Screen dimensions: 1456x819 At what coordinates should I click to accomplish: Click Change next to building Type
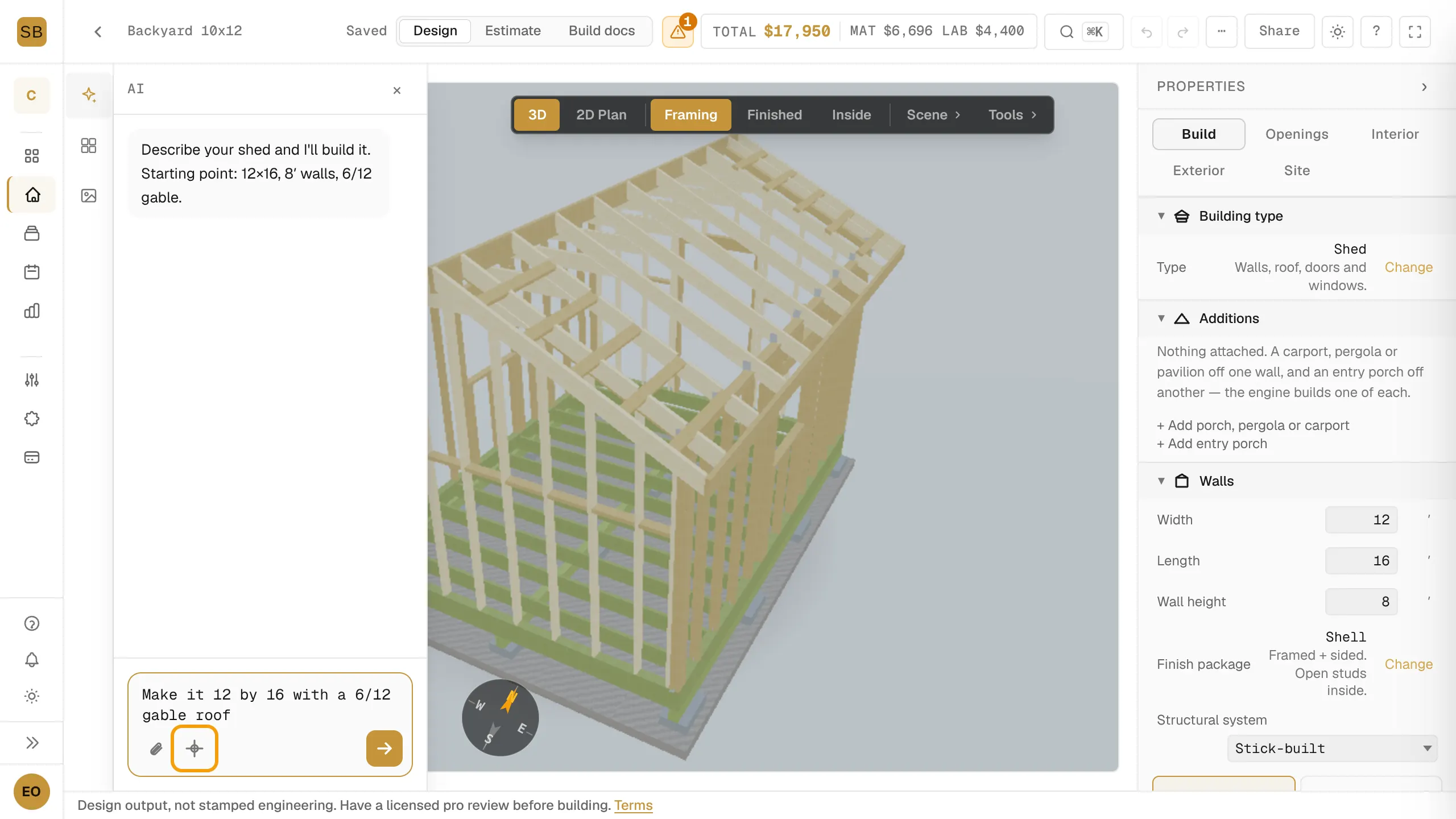click(1408, 267)
